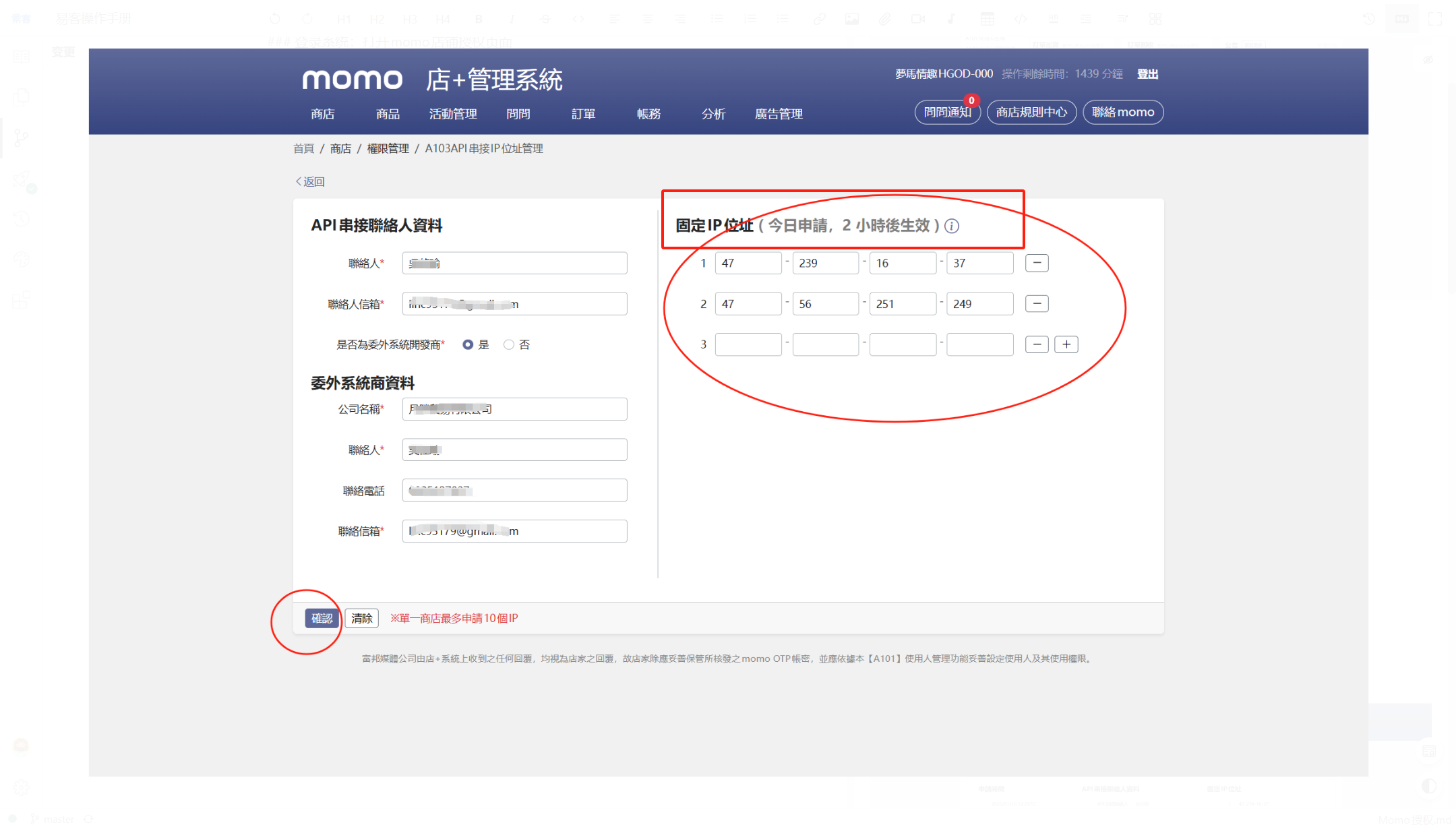Viewport: 1456px width, 829px height.
Task: Focus the 聯絡信箱 input field
Action: pos(514,531)
